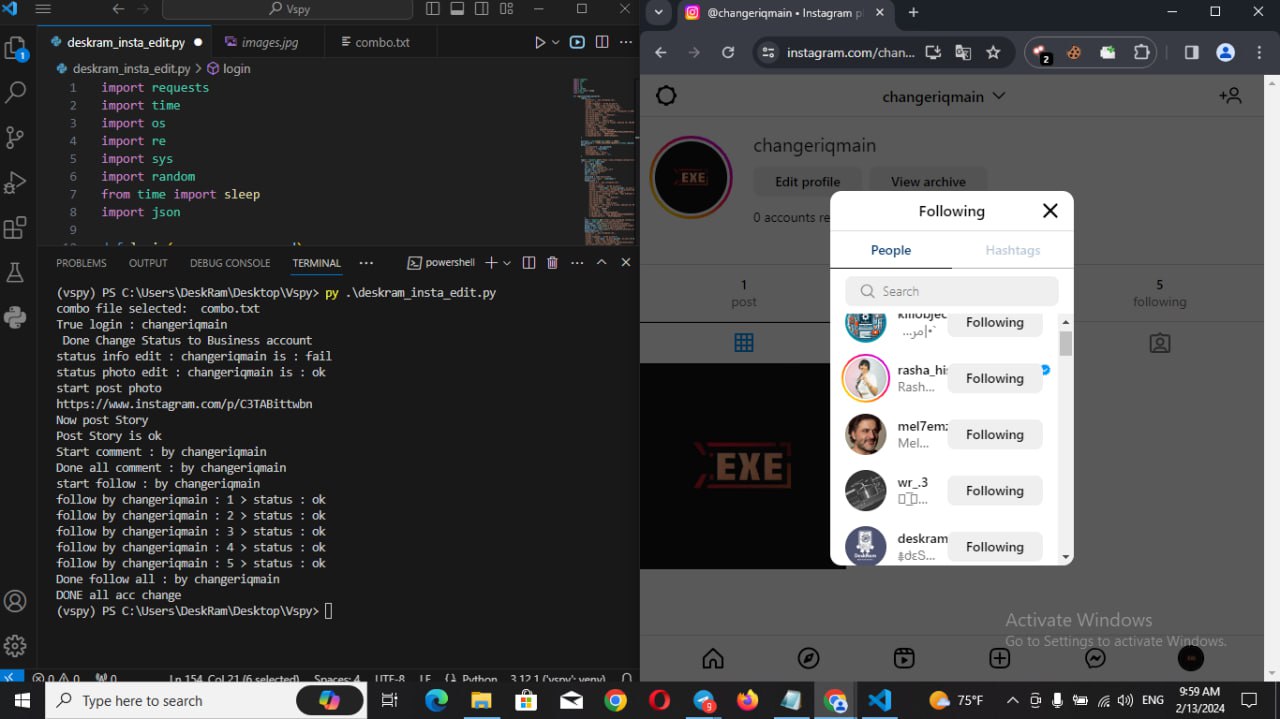Click Following button for deskram

pyautogui.click(x=994, y=546)
